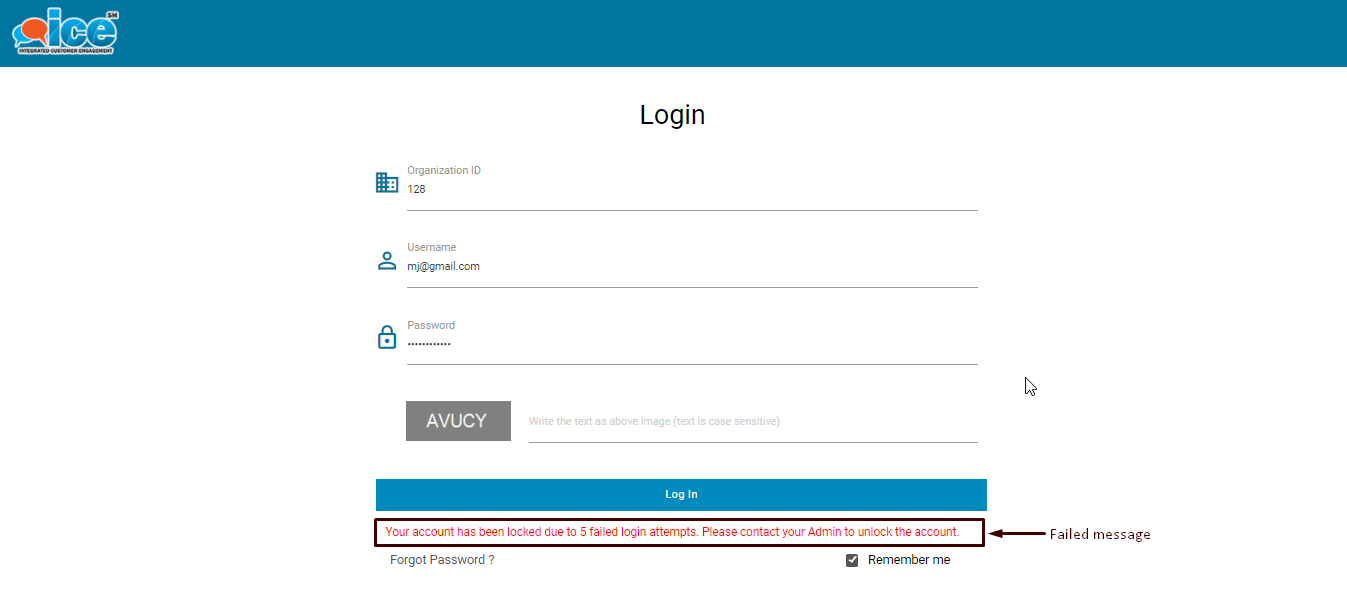Focus the Organization ID field containing 128
This screenshot has height=615, width=1347.
[690, 189]
